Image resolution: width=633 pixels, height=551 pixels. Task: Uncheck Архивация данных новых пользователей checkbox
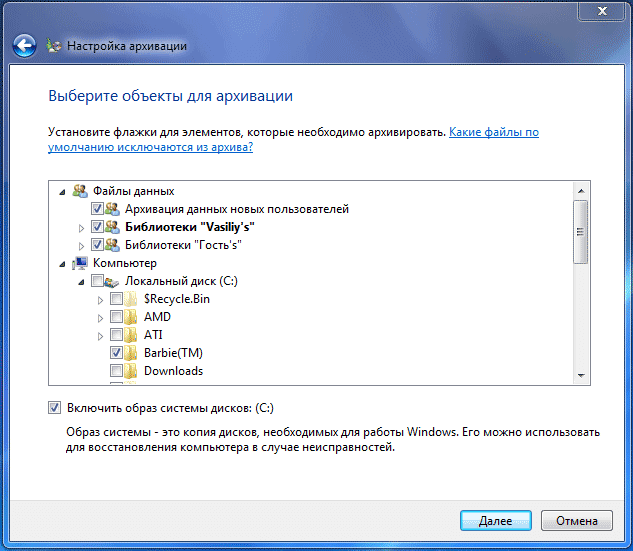click(97, 209)
